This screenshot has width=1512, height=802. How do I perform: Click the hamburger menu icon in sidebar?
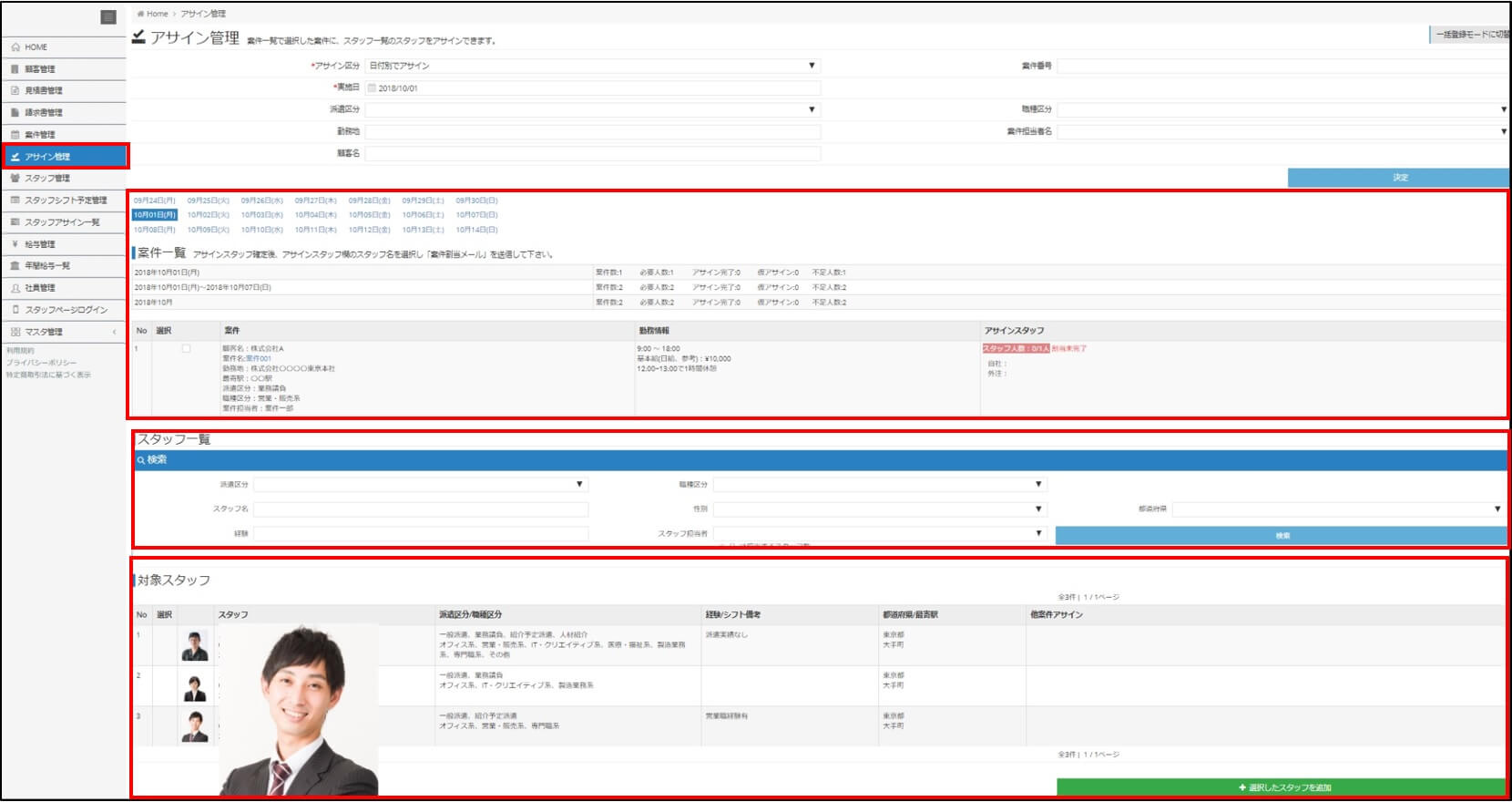[108, 17]
